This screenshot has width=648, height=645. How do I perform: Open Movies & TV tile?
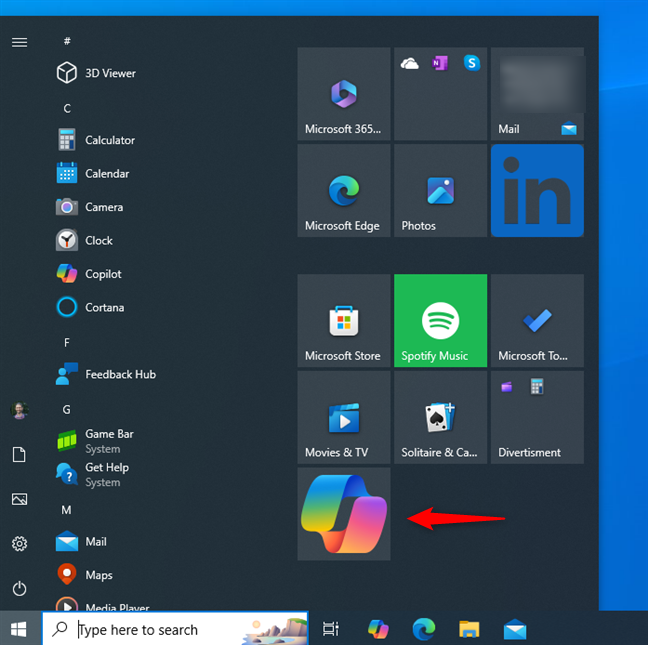(x=343, y=417)
